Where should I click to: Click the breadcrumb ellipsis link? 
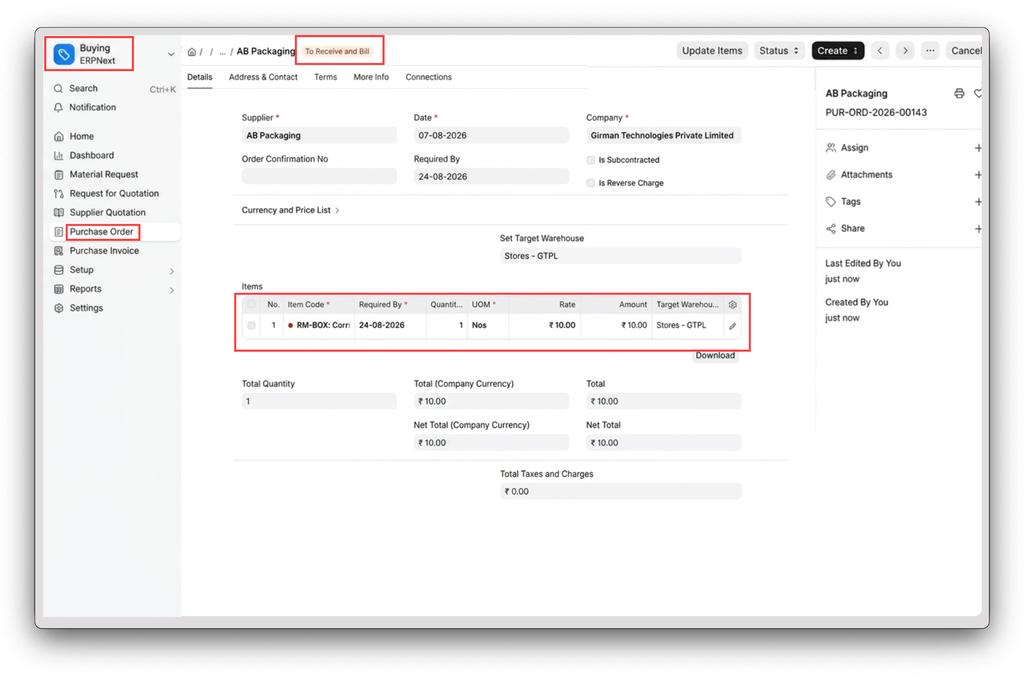(x=223, y=52)
